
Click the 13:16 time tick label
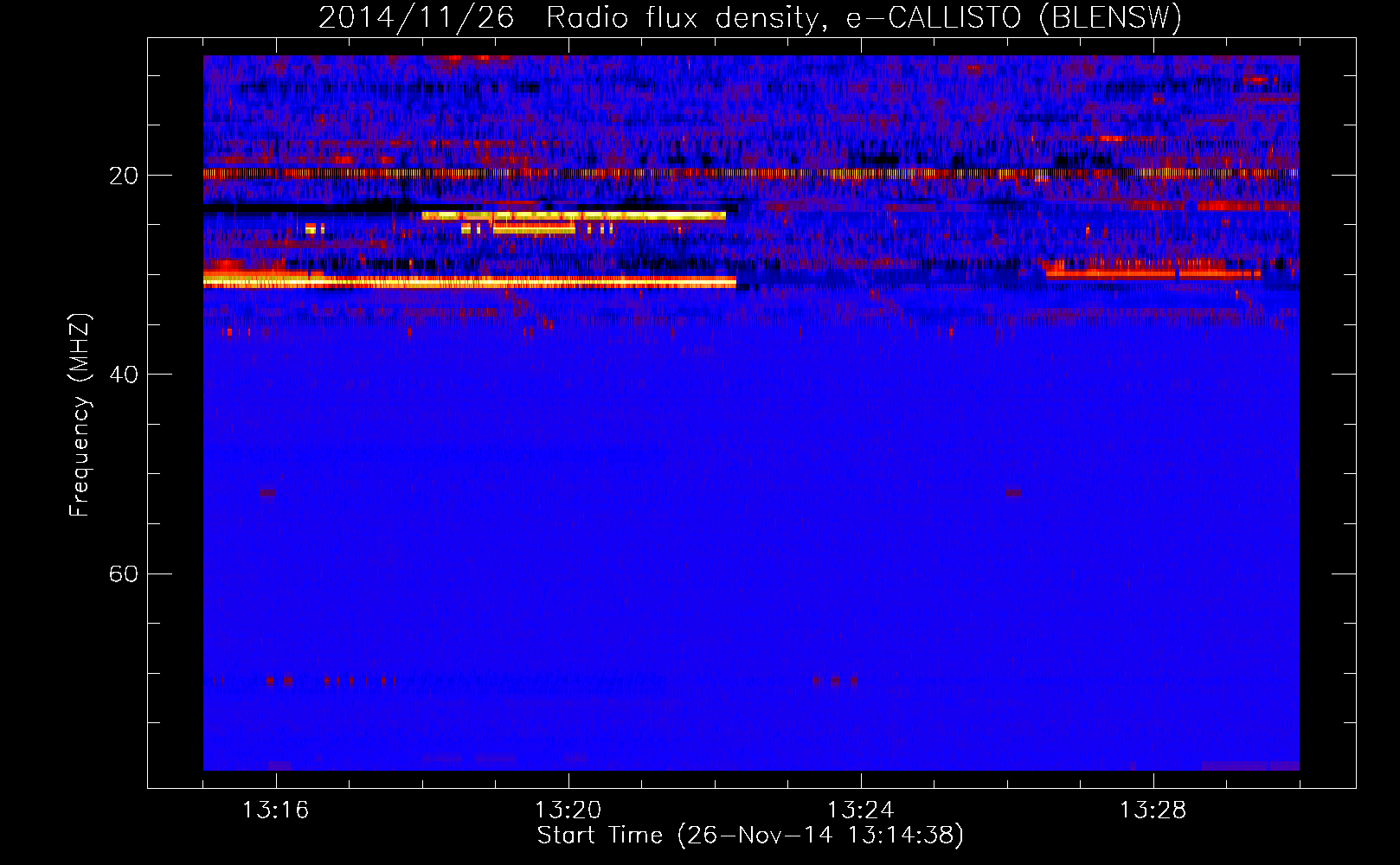tap(275, 811)
